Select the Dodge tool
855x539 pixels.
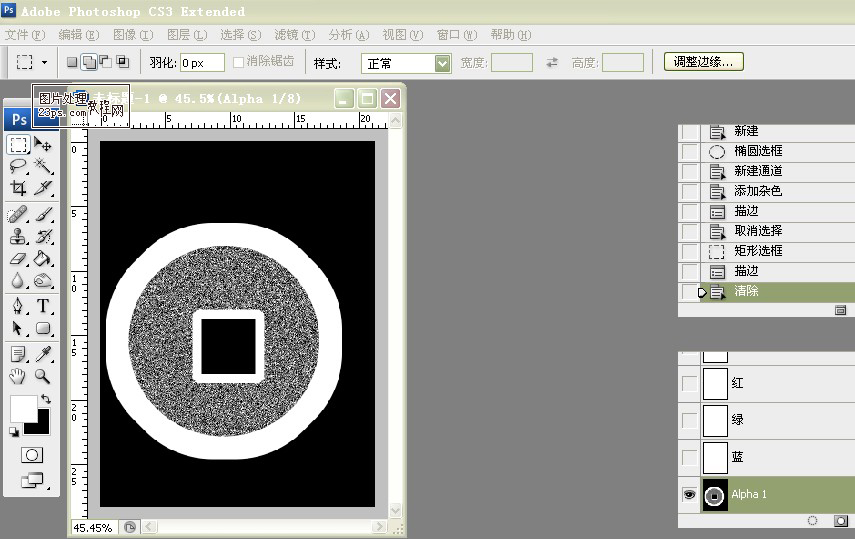click(x=43, y=280)
